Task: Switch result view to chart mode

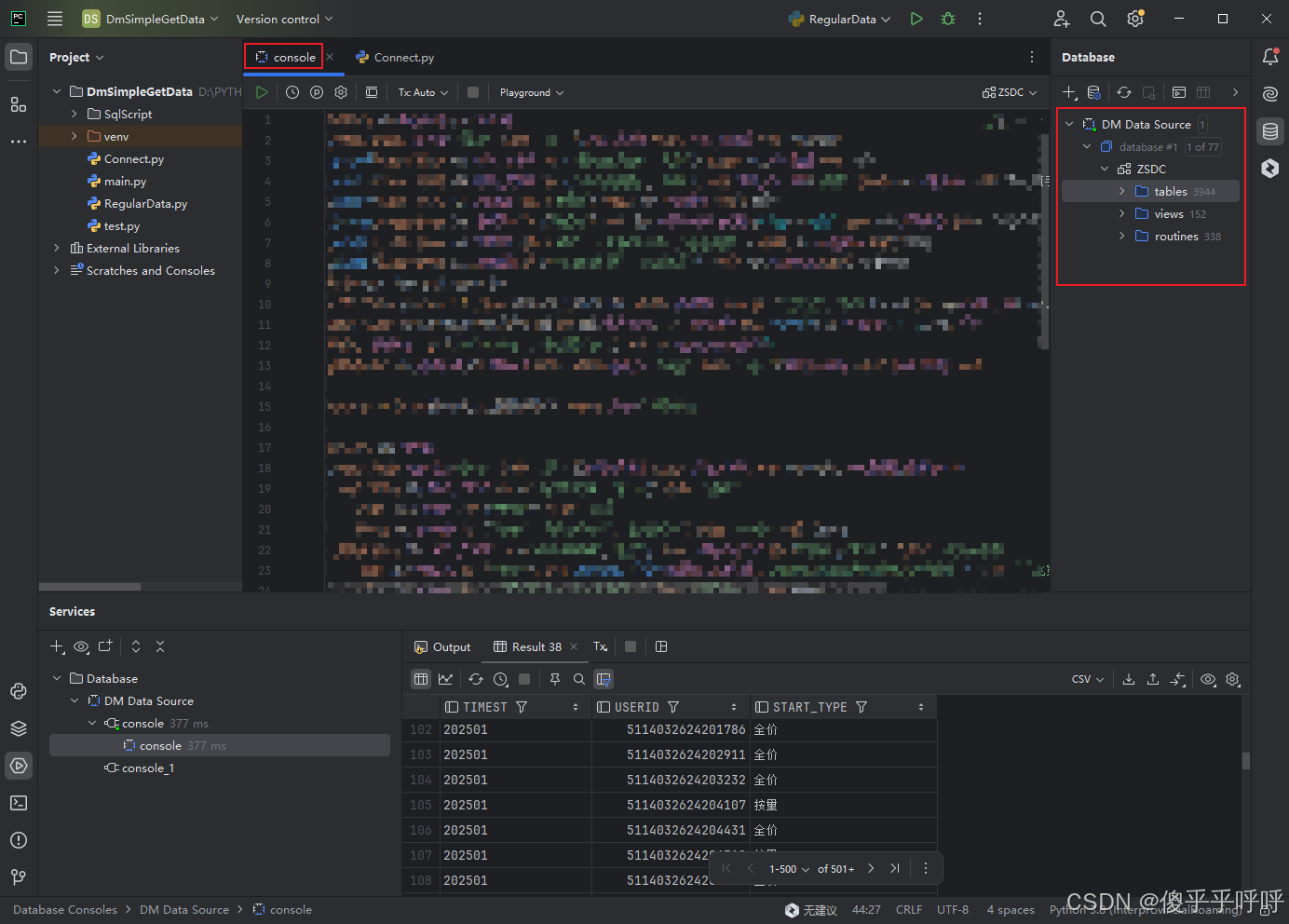Action: 444,679
